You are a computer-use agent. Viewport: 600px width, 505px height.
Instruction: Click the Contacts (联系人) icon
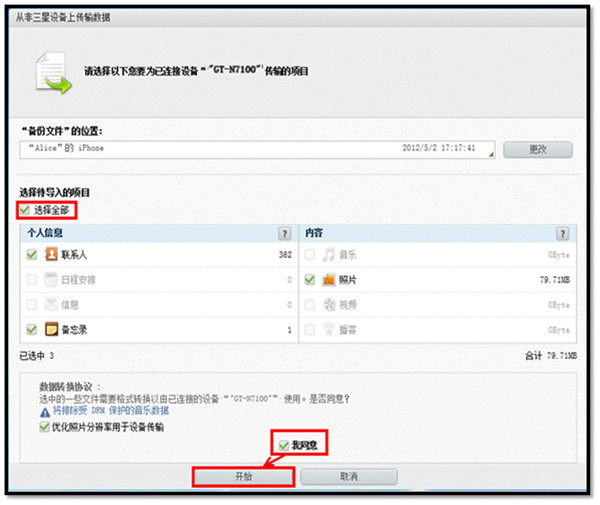[x=51, y=254]
